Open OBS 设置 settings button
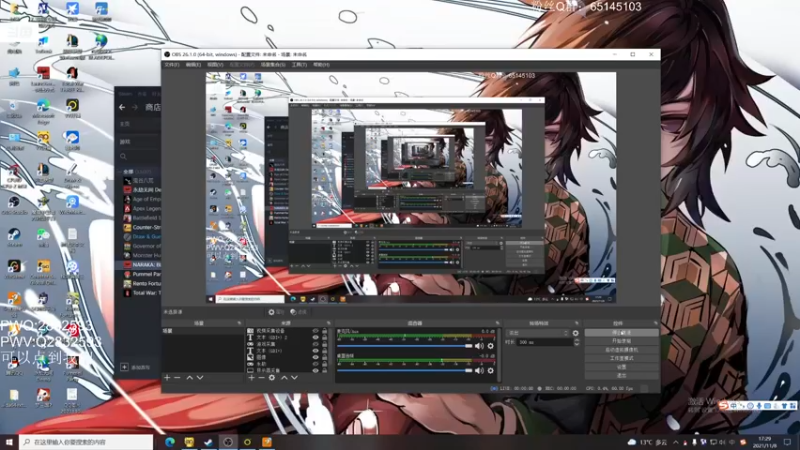Screen dimensions: 800x450 pyautogui.click(x=621, y=367)
